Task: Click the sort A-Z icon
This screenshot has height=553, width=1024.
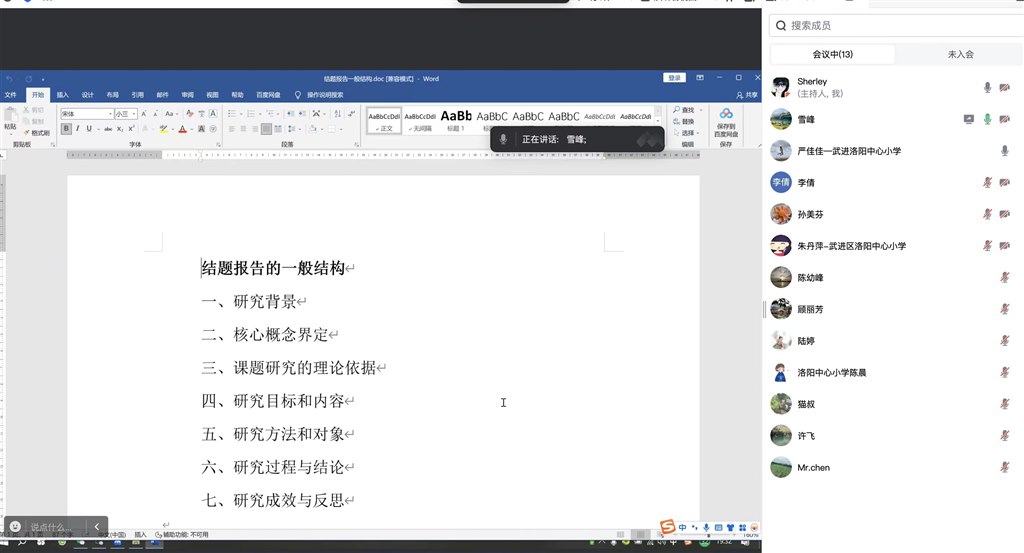Action: 338,114
